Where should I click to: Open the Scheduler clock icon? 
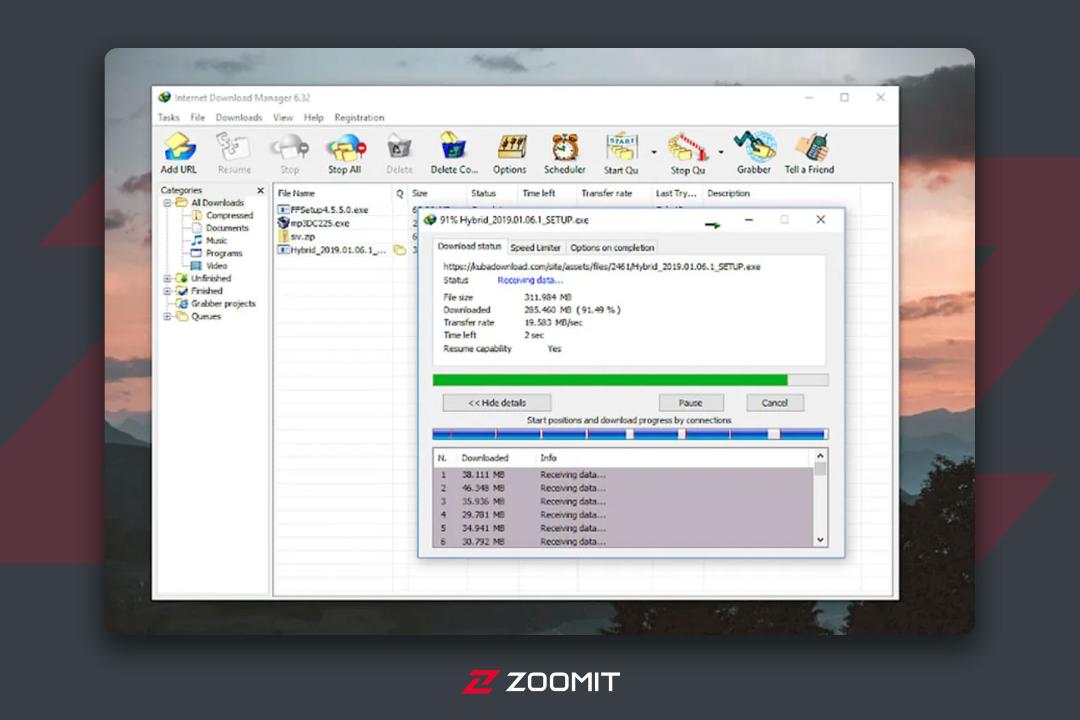pyautogui.click(x=564, y=153)
